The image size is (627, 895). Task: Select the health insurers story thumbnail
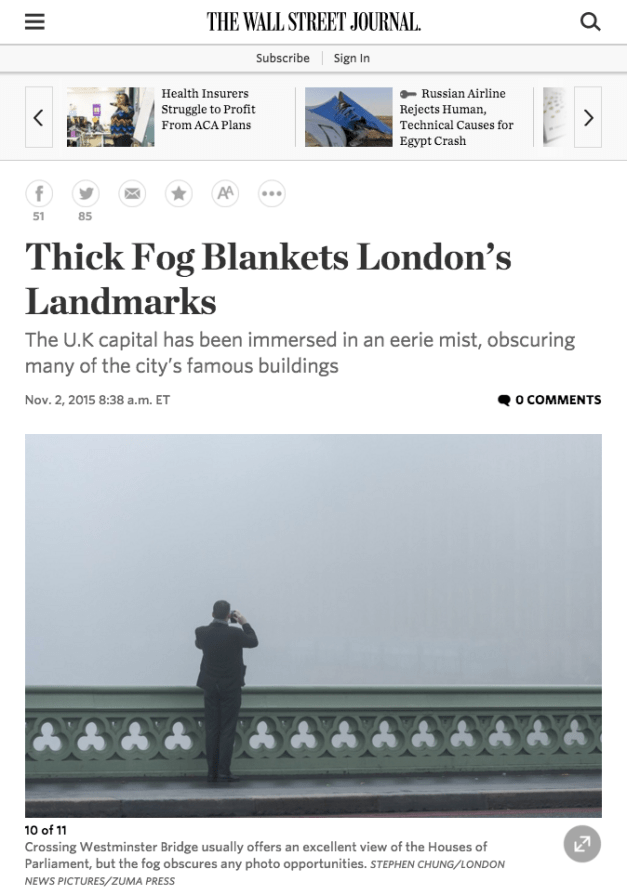[110, 117]
